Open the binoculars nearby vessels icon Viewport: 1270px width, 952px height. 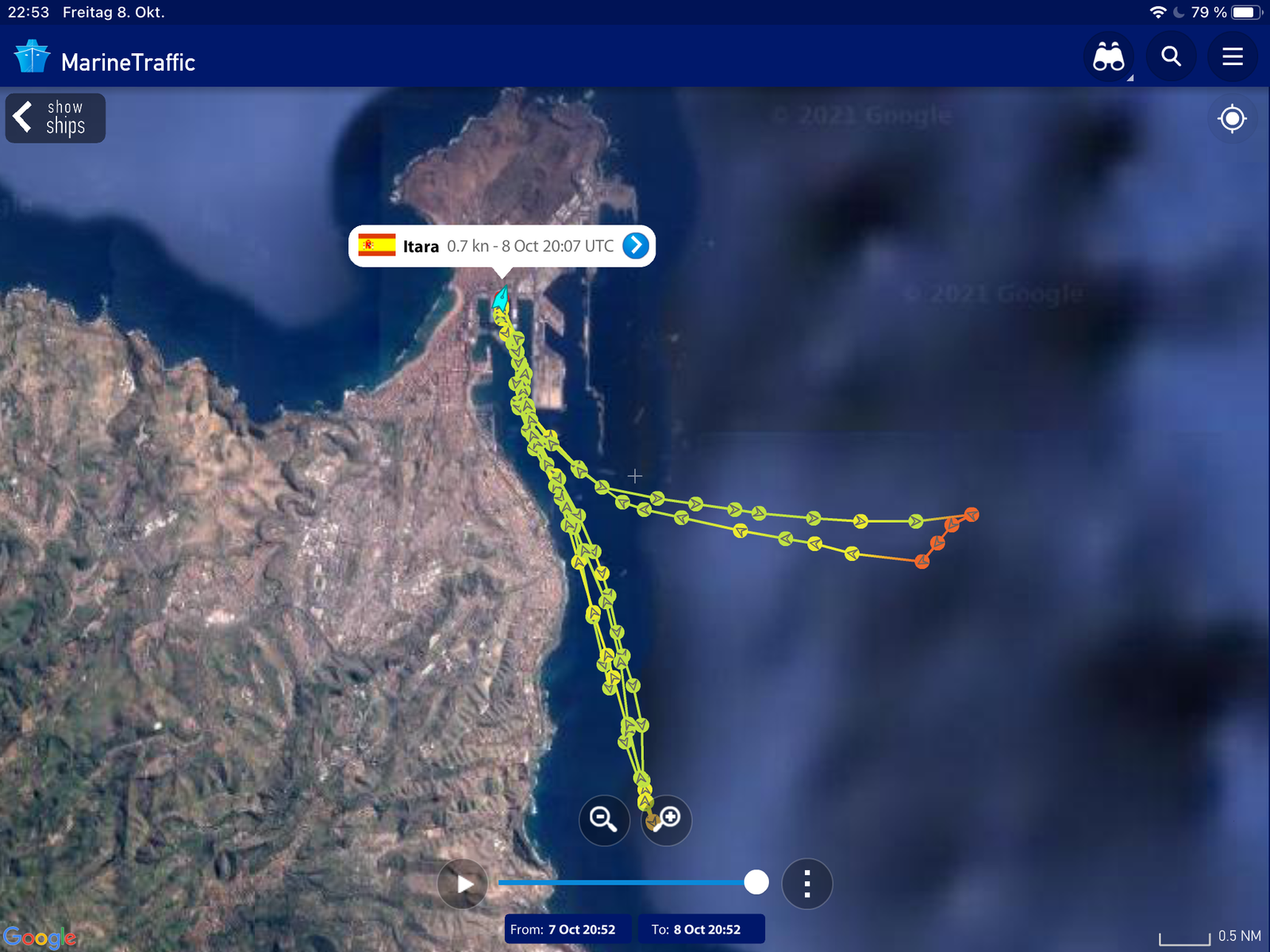coord(1109,57)
